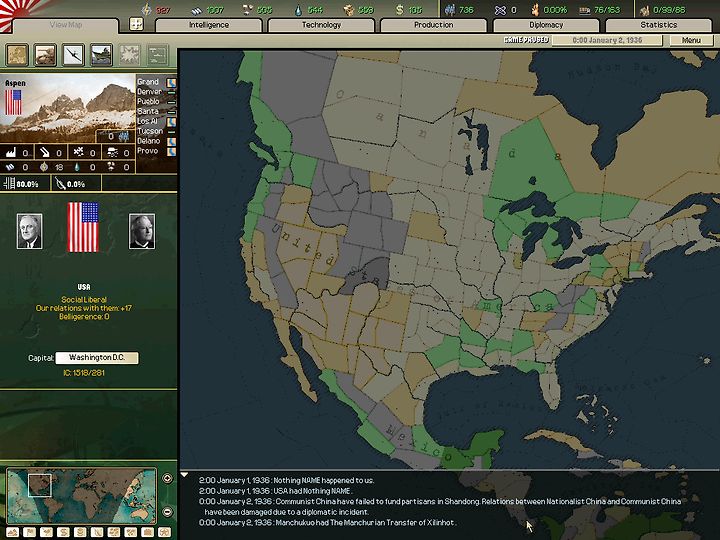Open the Diplomacy tab

pyautogui.click(x=546, y=25)
